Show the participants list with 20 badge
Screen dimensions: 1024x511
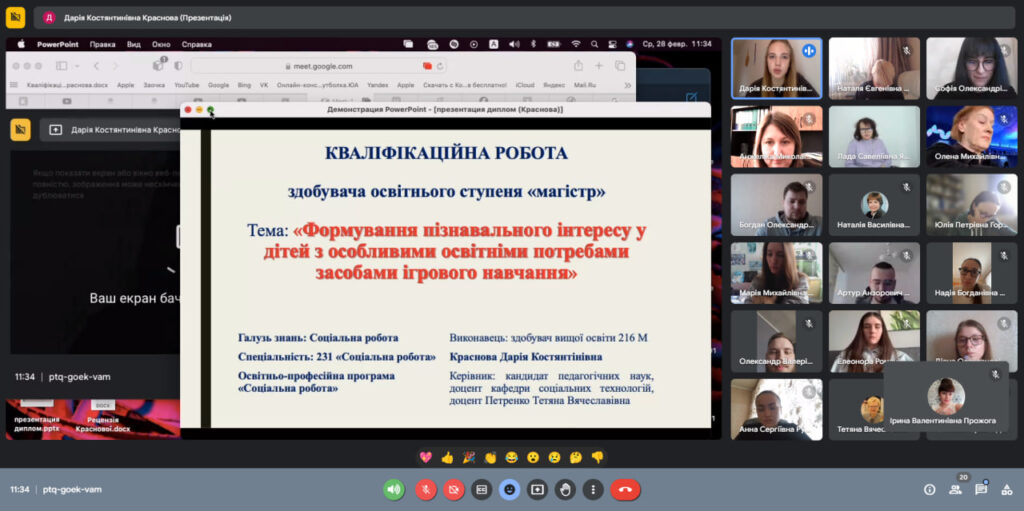[956, 489]
